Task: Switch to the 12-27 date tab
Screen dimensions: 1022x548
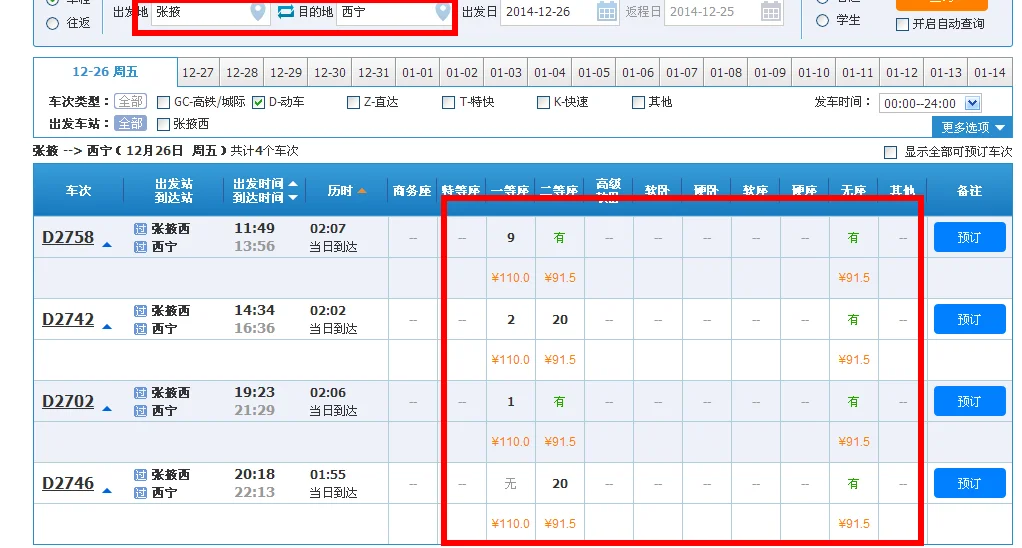Action: (198, 72)
